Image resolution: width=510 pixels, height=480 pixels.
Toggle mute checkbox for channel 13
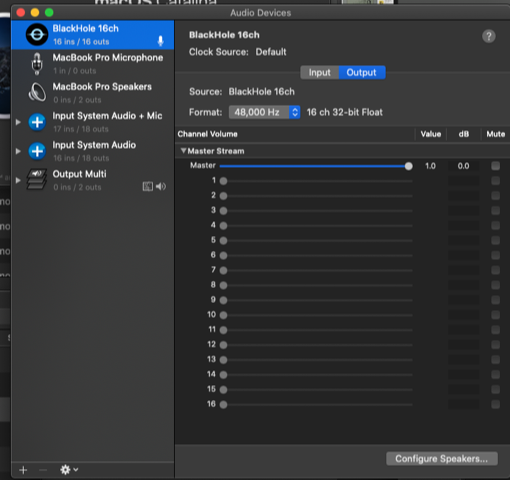pyautogui.click(x=496, y=359)
